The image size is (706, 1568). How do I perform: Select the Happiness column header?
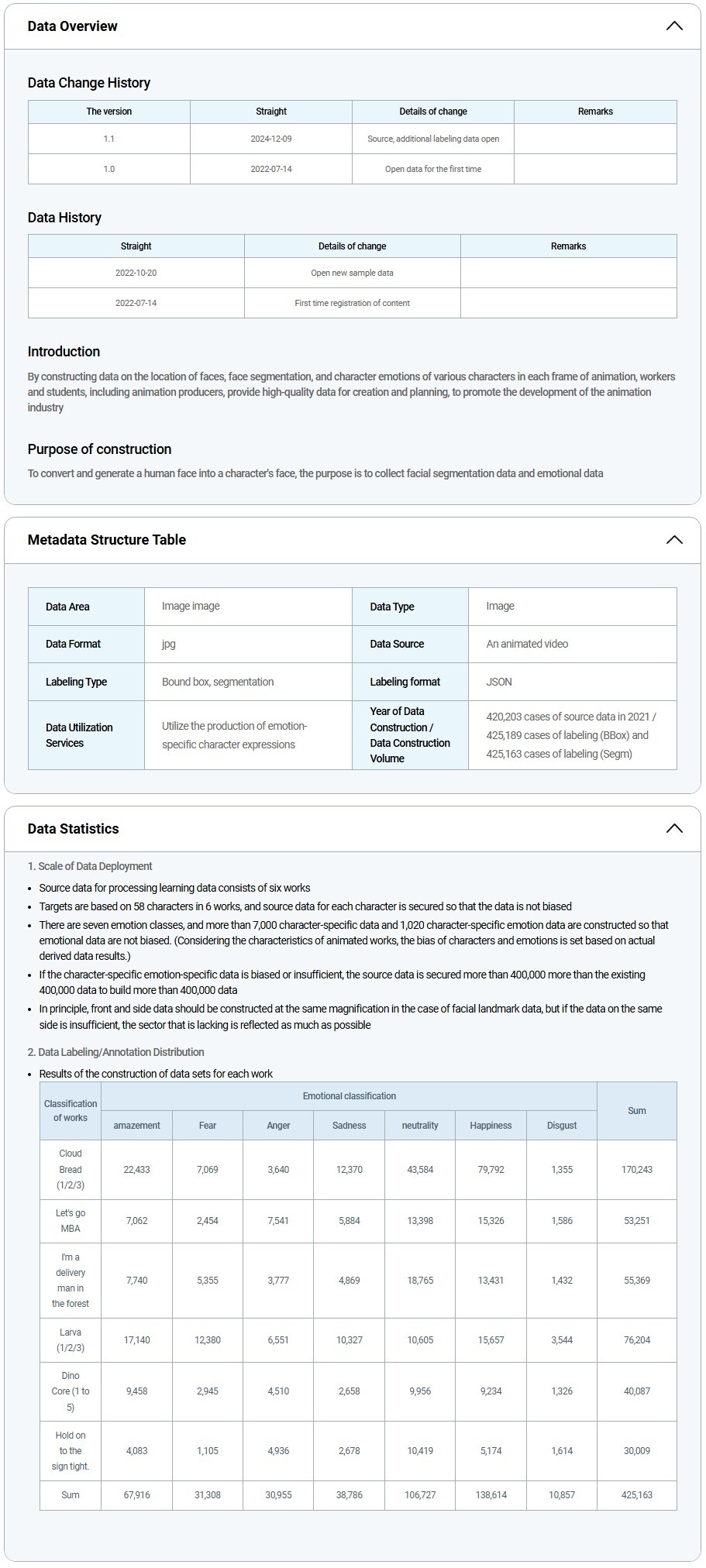tap(491, 1126)
